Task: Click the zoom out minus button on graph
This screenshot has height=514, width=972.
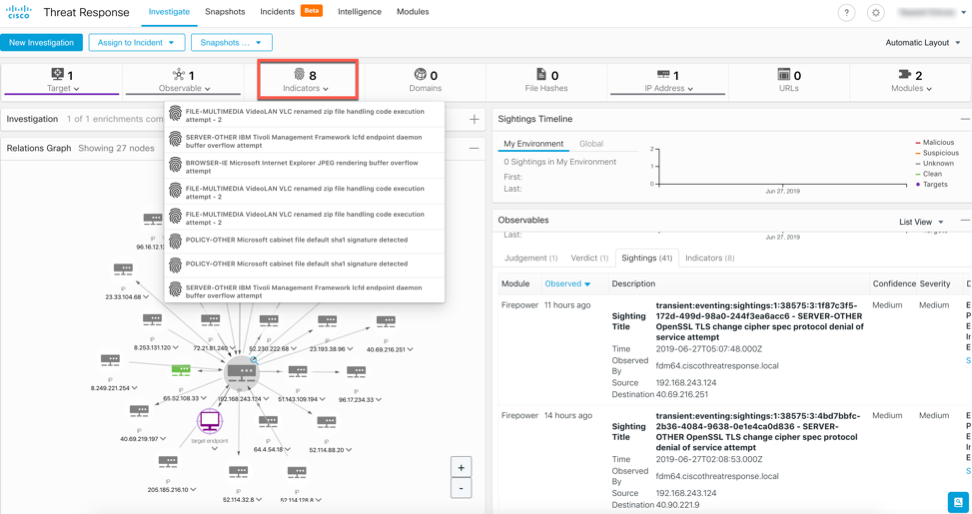Action: point(461,488)
